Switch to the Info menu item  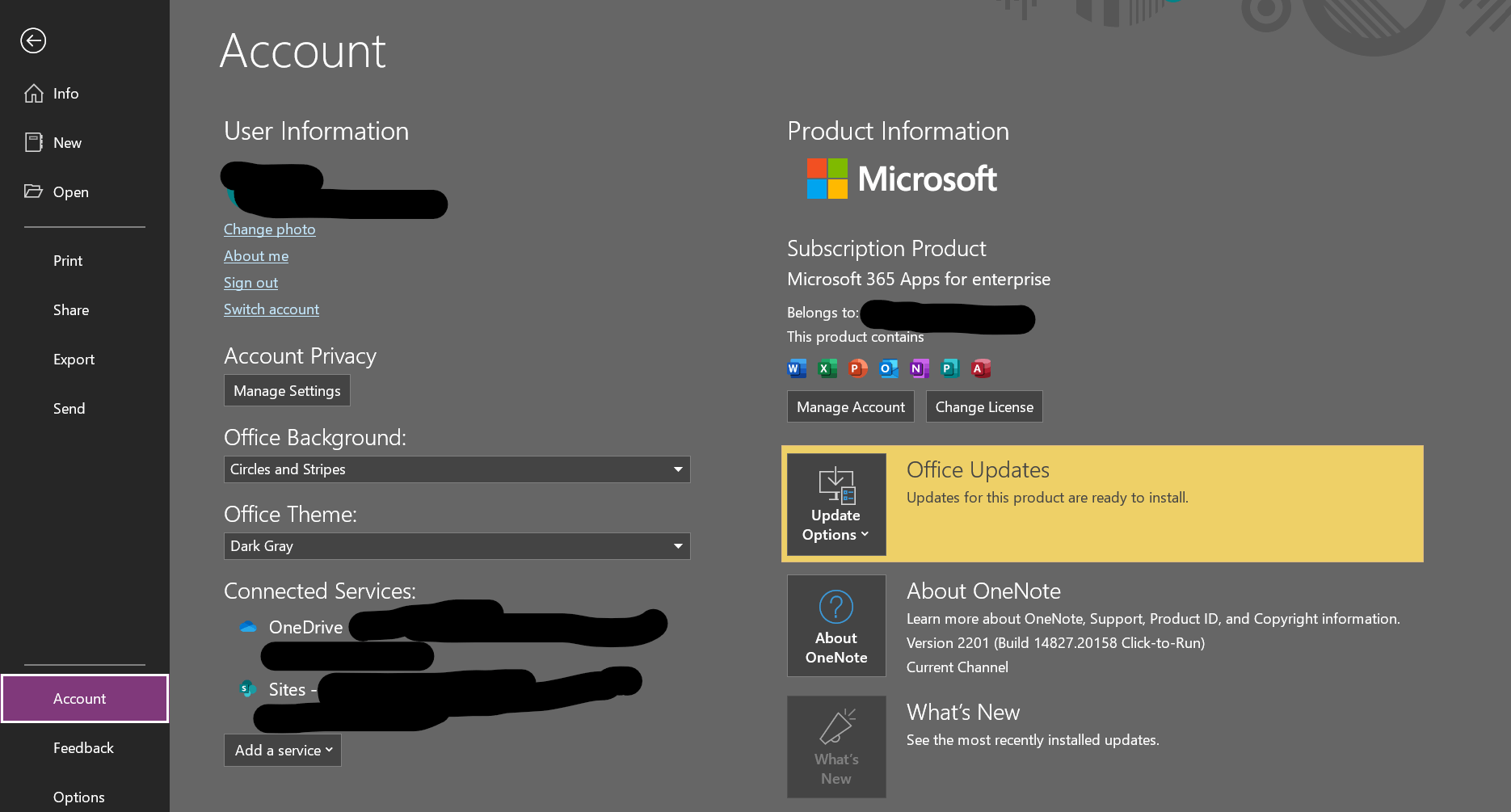[65, 93]
